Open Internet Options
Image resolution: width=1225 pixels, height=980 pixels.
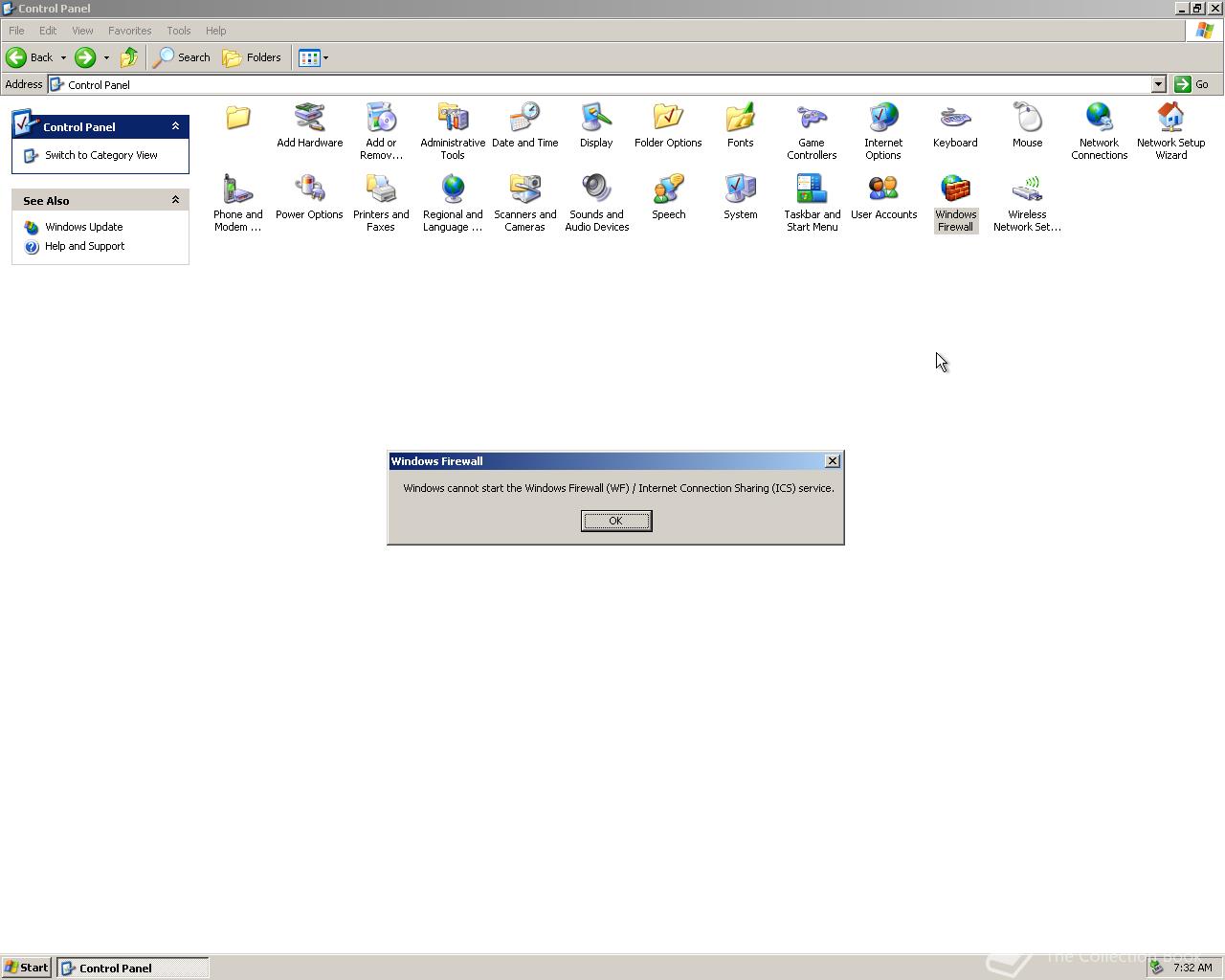pos(883,132)
